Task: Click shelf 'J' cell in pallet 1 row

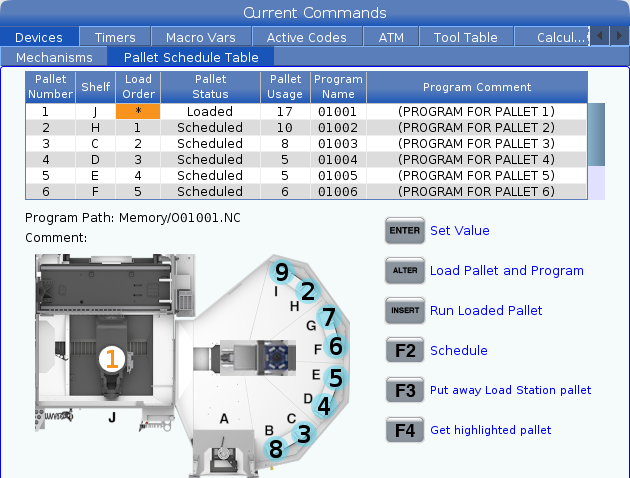Action: tap(95, 111)
